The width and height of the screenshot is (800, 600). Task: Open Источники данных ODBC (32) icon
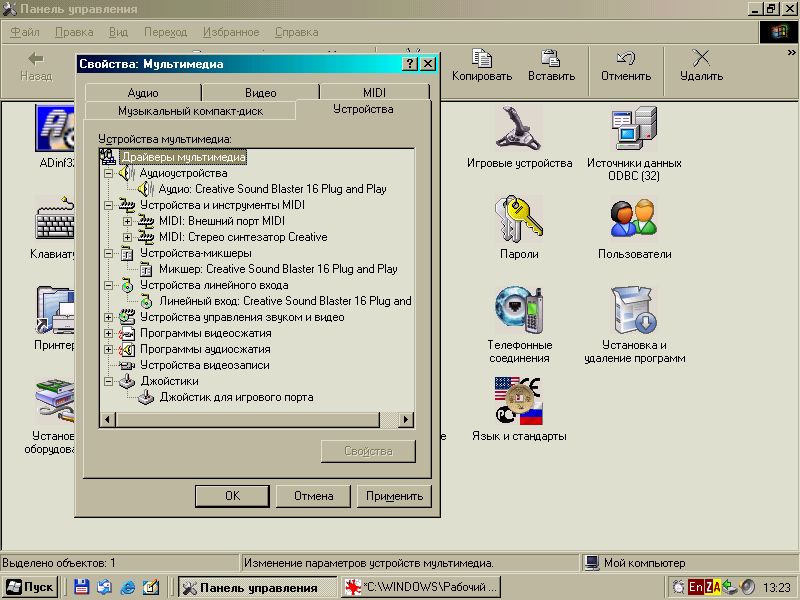(634, 129)
